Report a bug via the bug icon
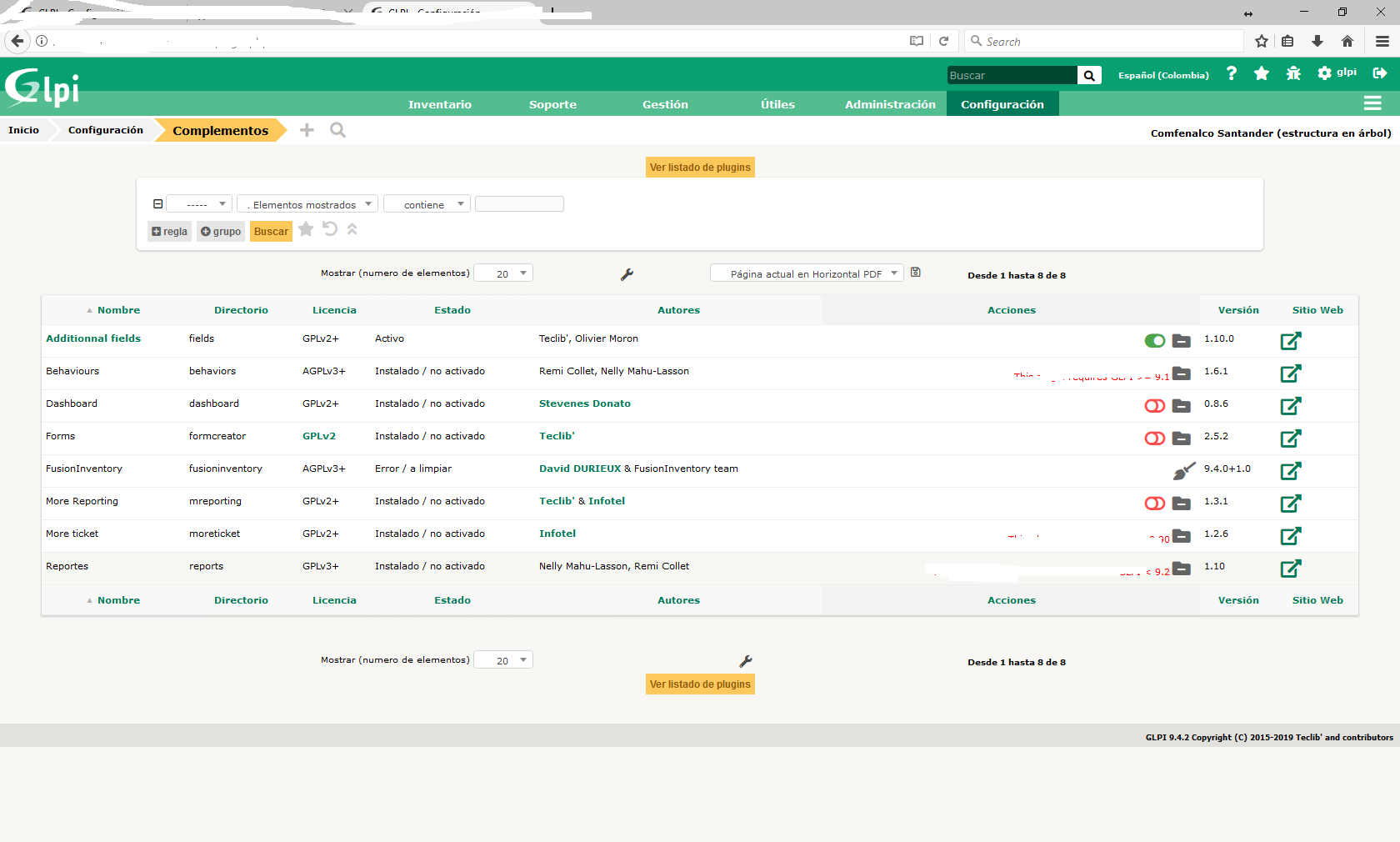This screenshot has width=1400, height=842. coord(1292,73)
